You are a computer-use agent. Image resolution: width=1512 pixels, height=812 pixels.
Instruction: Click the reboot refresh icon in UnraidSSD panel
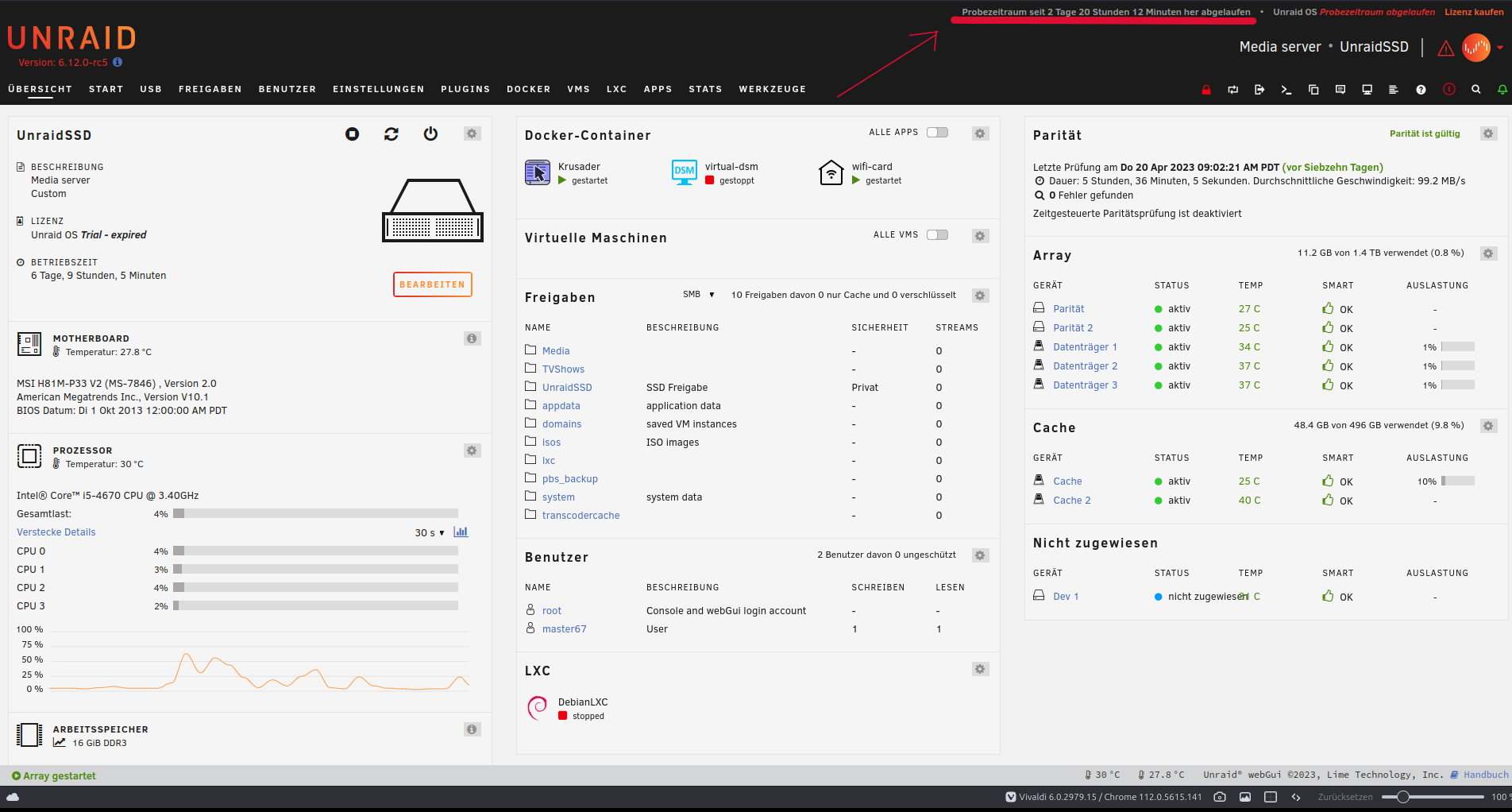[391, 134]
